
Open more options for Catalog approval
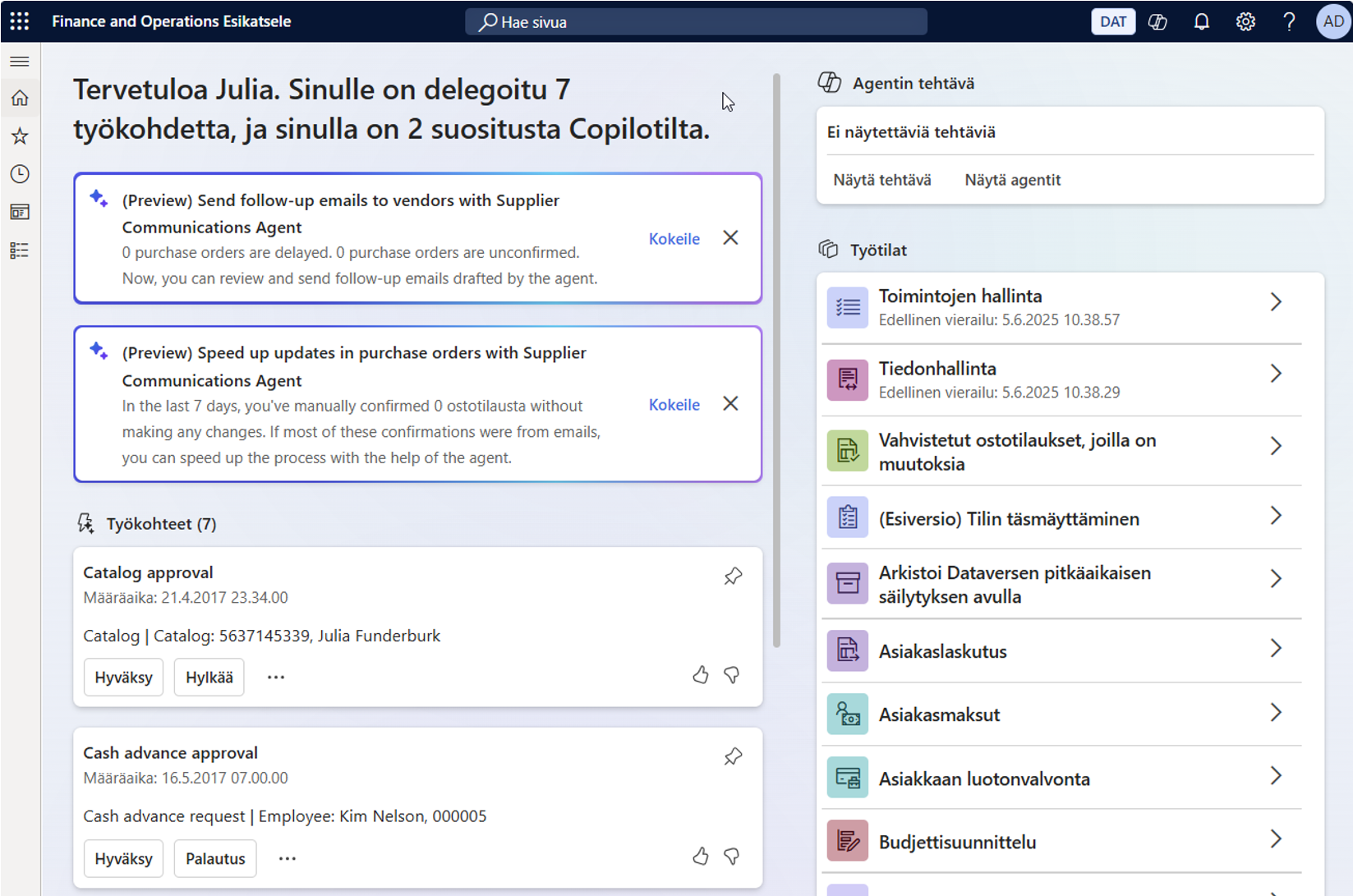point(276,678)
